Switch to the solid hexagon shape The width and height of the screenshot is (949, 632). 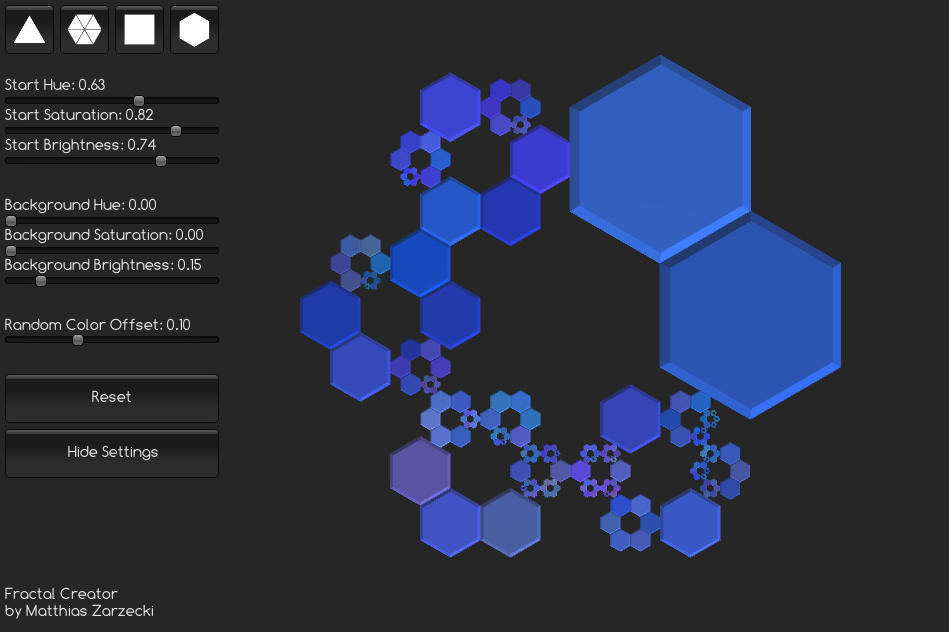click(194, 30)
